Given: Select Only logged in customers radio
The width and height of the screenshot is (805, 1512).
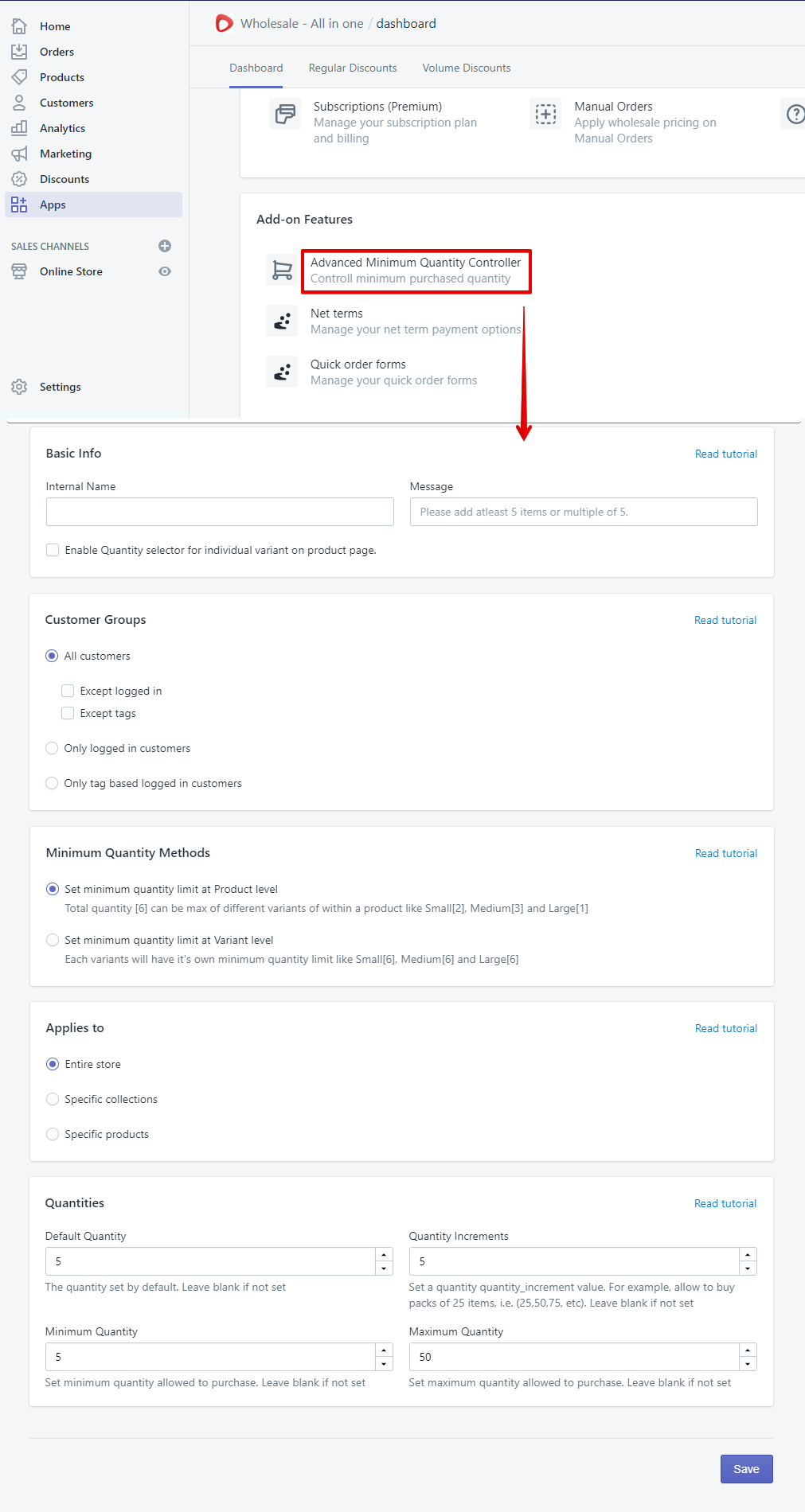Looking at the screenshot, I should click(x=52, y=748).
